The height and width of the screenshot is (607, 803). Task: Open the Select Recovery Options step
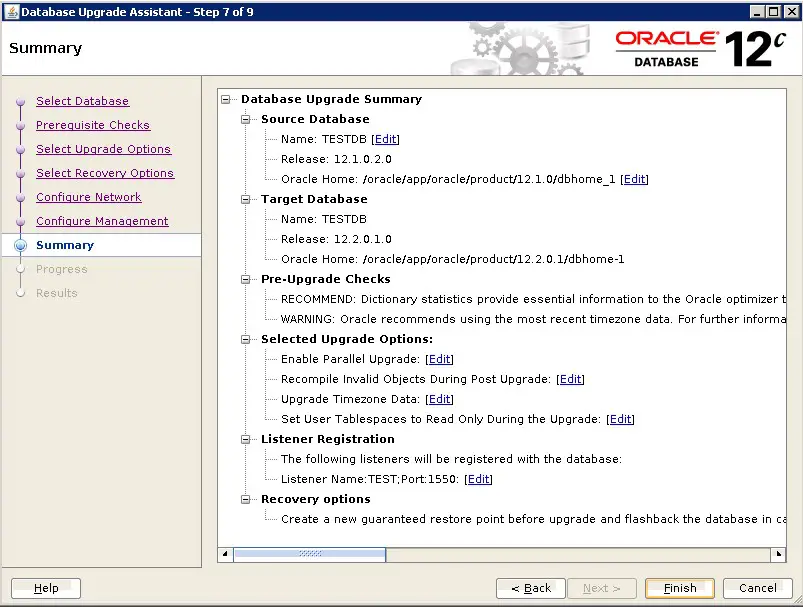pos(105,173)
